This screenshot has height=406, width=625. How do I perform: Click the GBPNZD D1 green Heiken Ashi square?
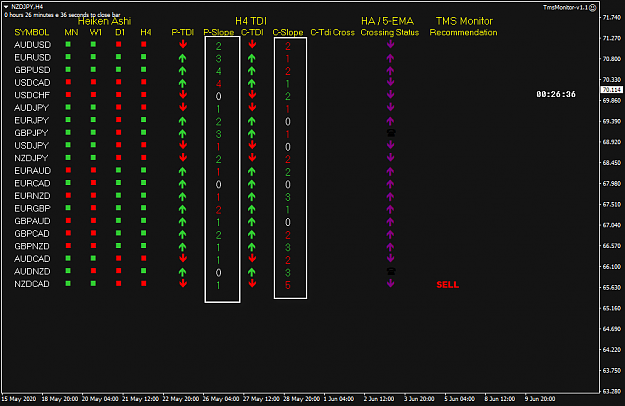point(118,245)
